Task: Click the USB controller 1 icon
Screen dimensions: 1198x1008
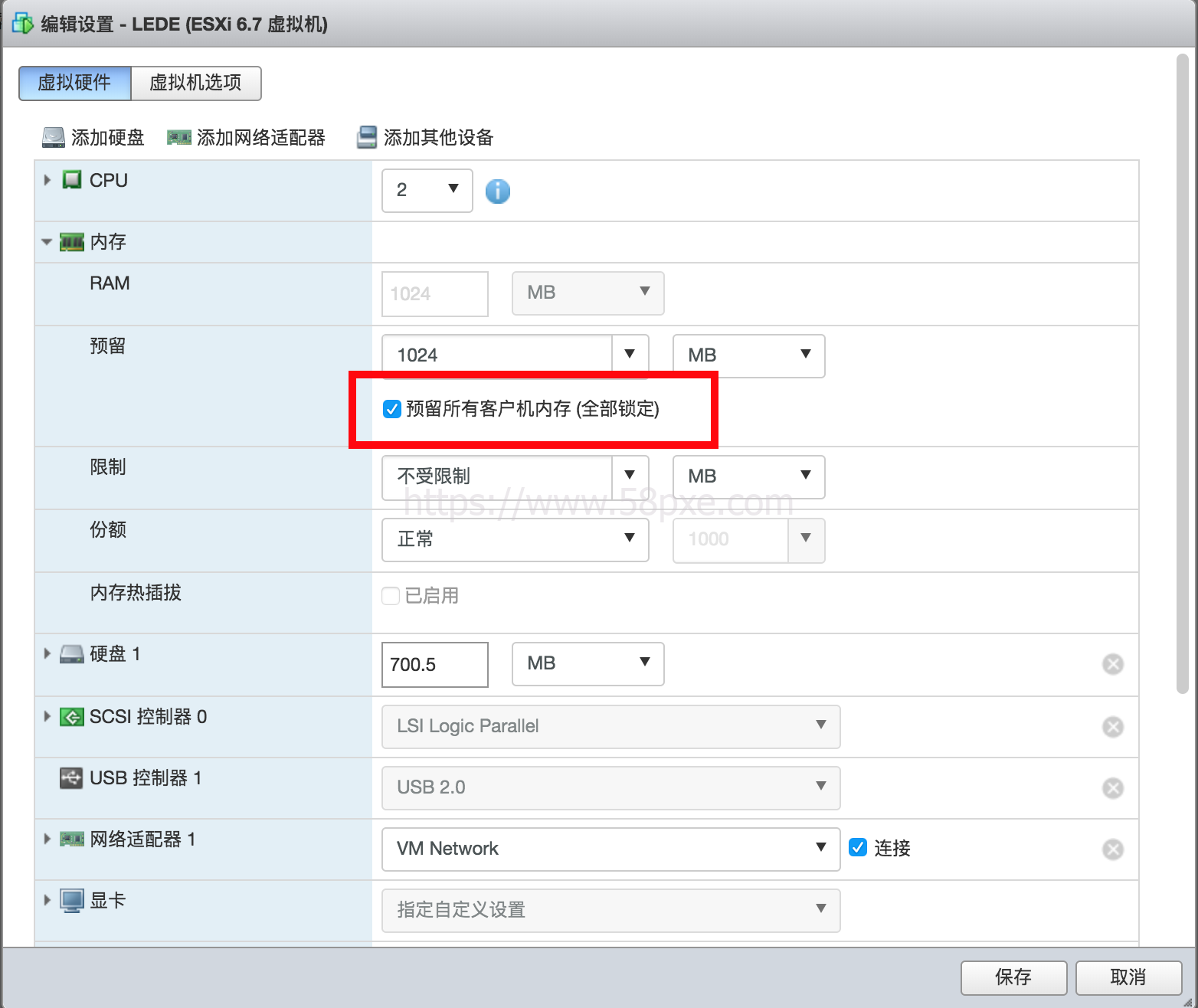Action: tap(71, 778)
